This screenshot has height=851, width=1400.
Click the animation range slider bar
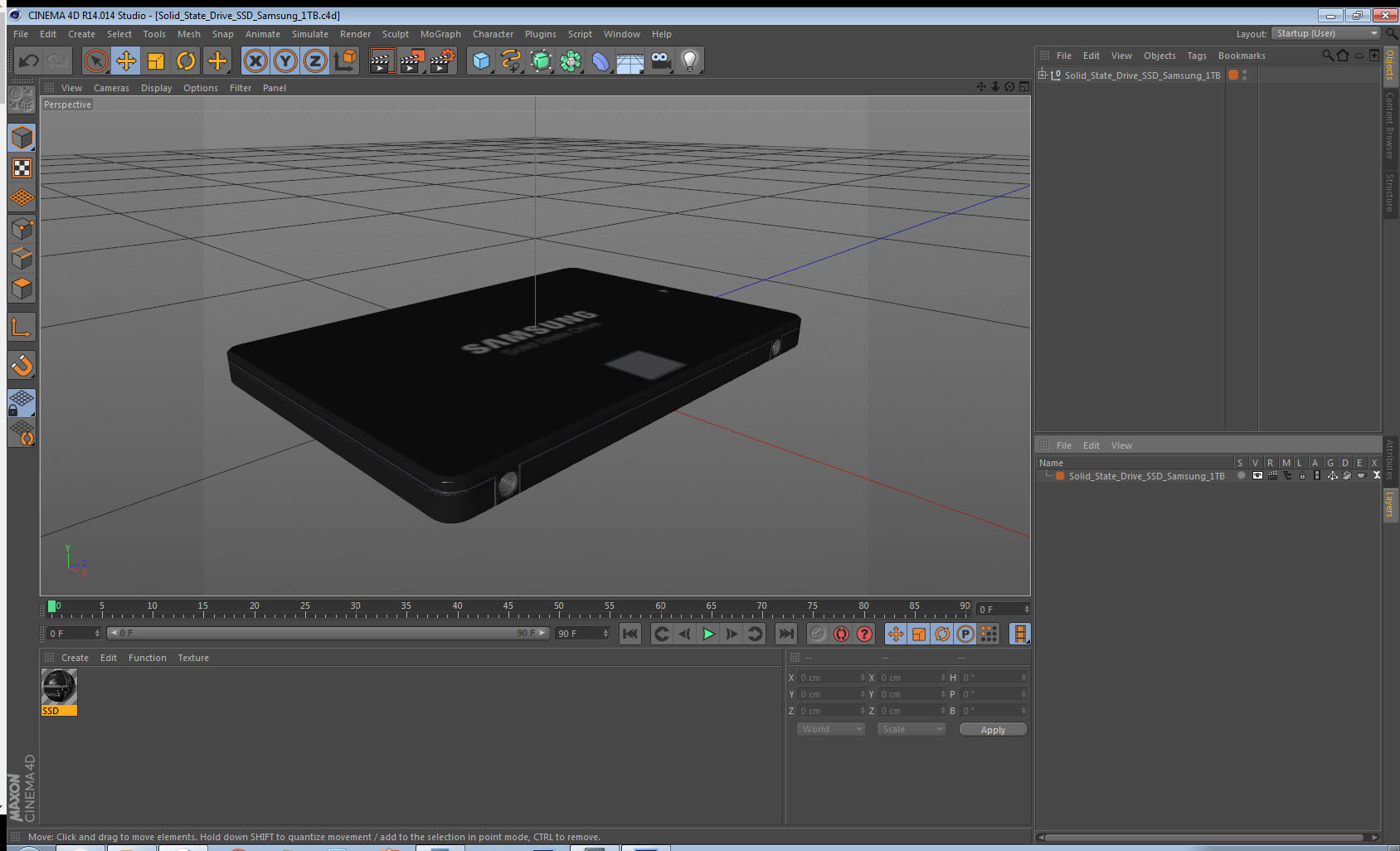coord(328,633)
